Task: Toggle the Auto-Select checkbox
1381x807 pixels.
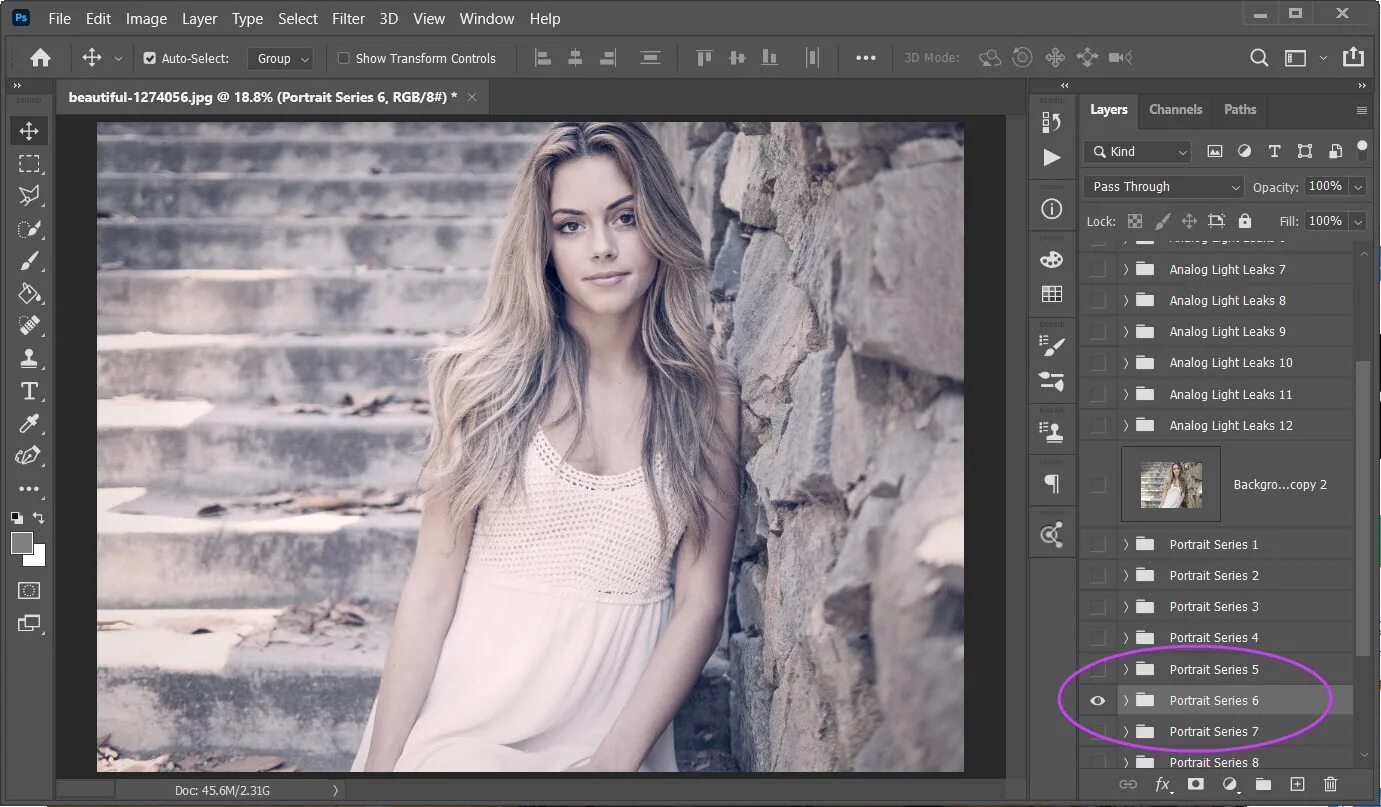Action: coord(150,59)
